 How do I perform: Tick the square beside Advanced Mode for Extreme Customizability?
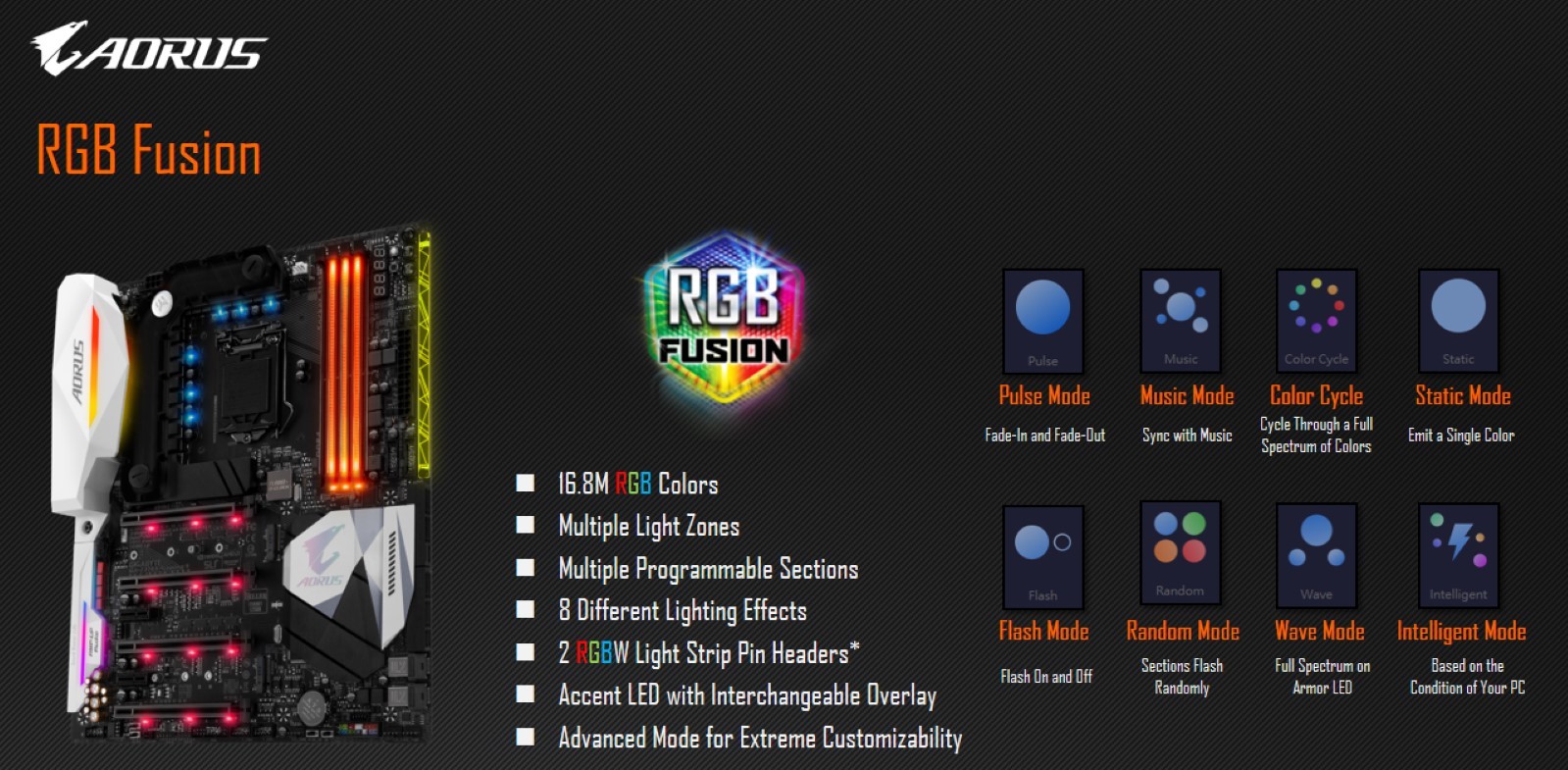[526, 737]
